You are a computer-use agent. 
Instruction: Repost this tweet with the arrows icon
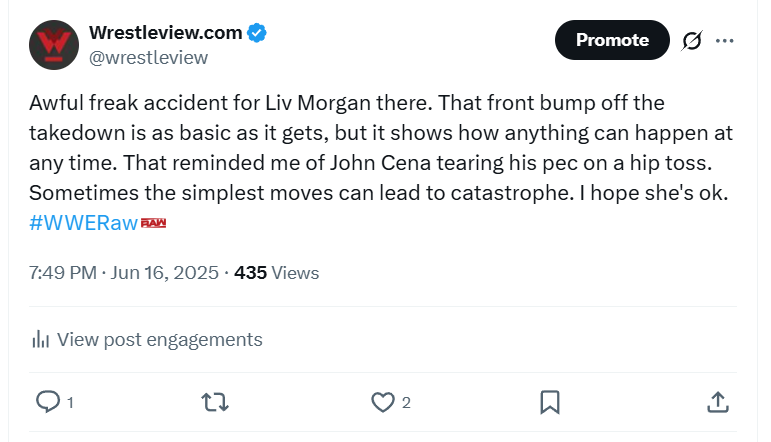pos(214,401)
